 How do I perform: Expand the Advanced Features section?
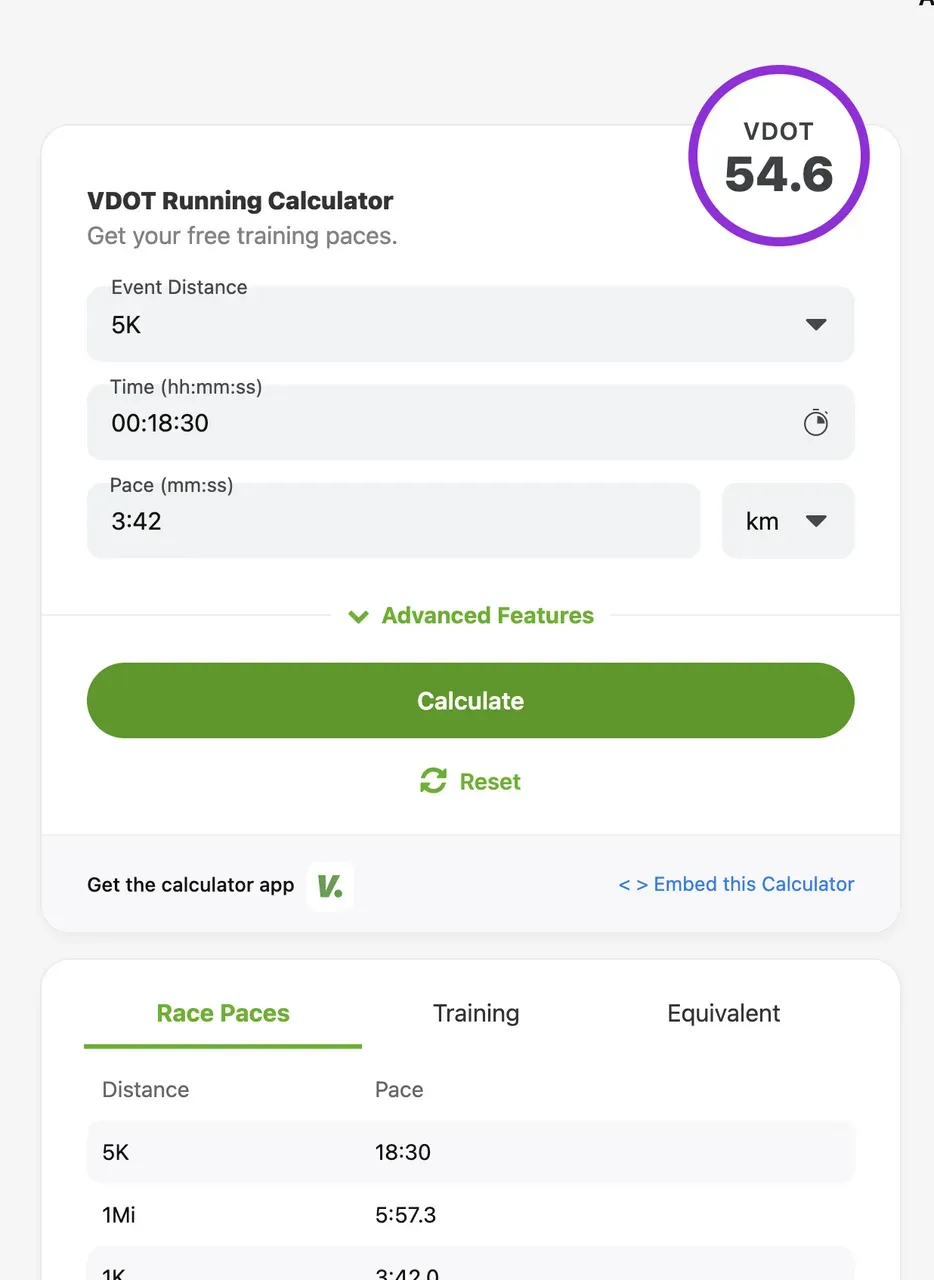click(x=487, y=616)
